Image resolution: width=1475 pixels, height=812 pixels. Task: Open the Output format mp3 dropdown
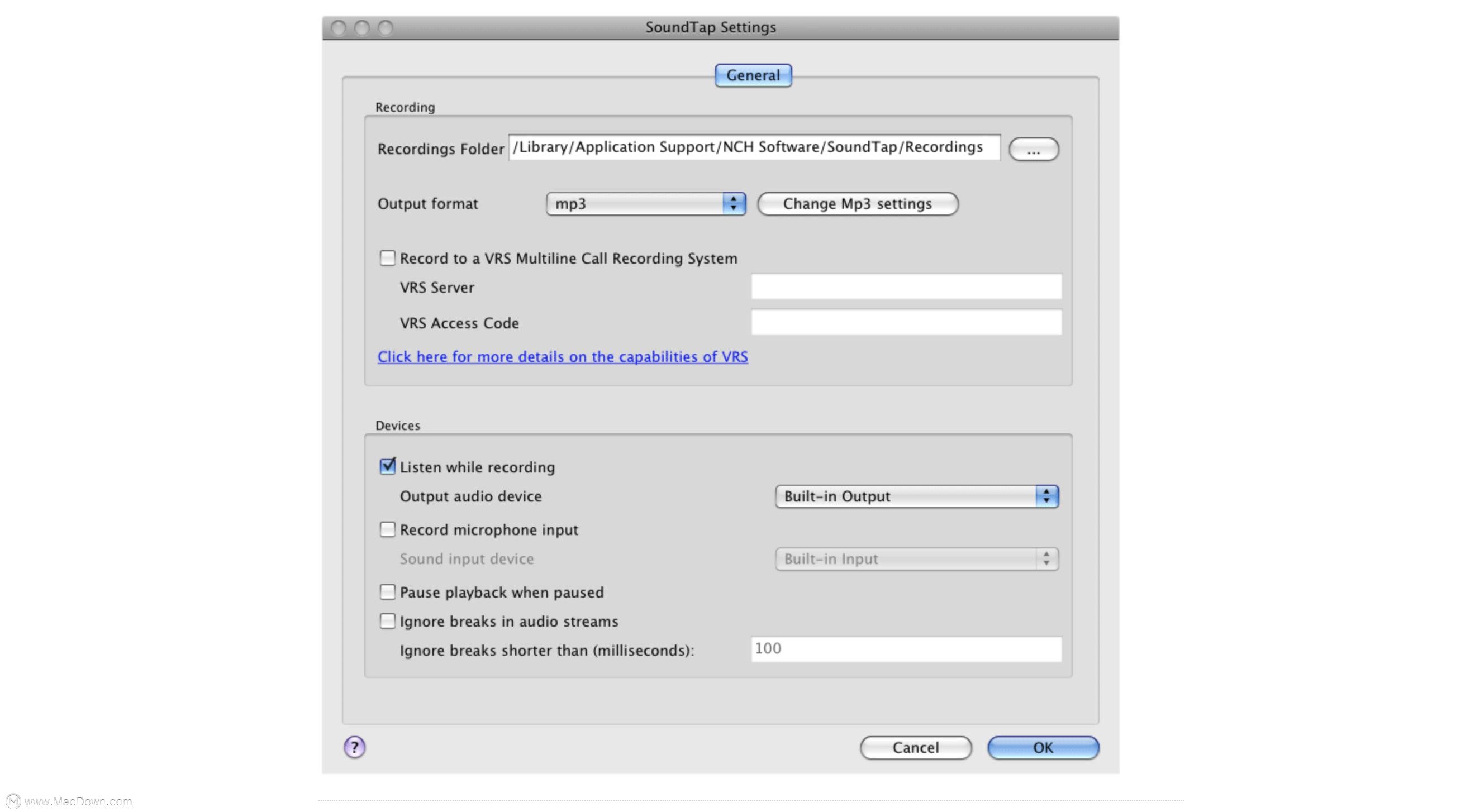click(645, 204)
